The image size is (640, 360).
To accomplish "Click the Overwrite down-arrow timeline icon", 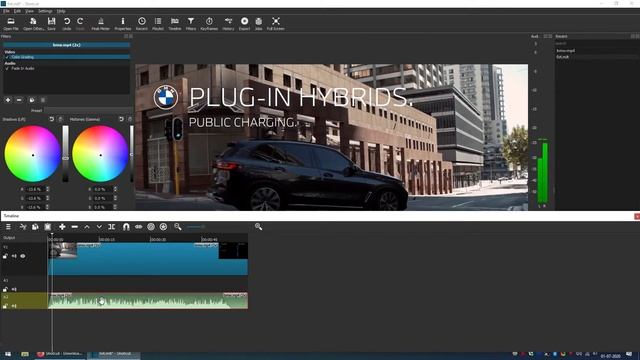I will 99,227.
